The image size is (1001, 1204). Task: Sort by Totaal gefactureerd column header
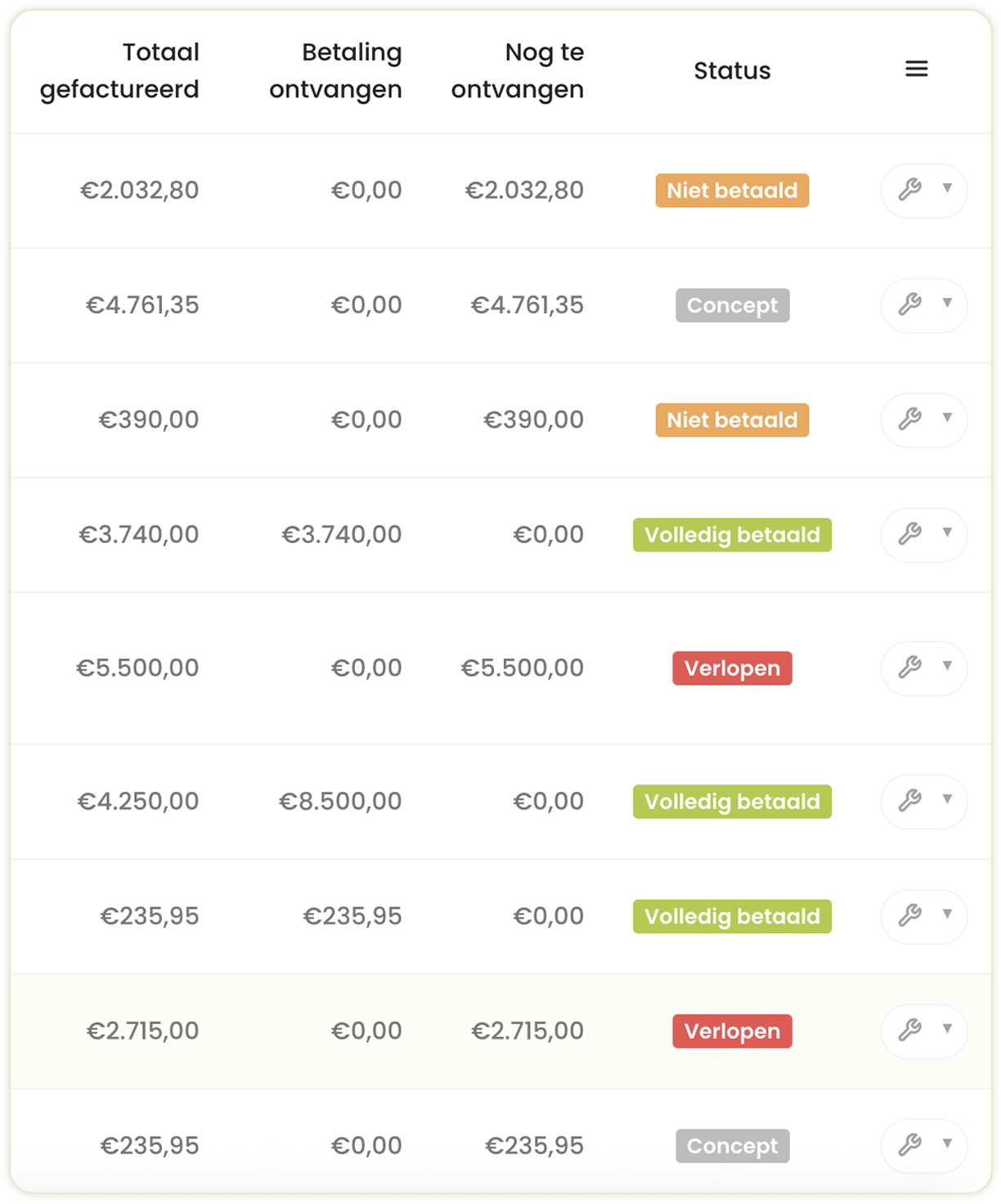[x=119, y=70]
